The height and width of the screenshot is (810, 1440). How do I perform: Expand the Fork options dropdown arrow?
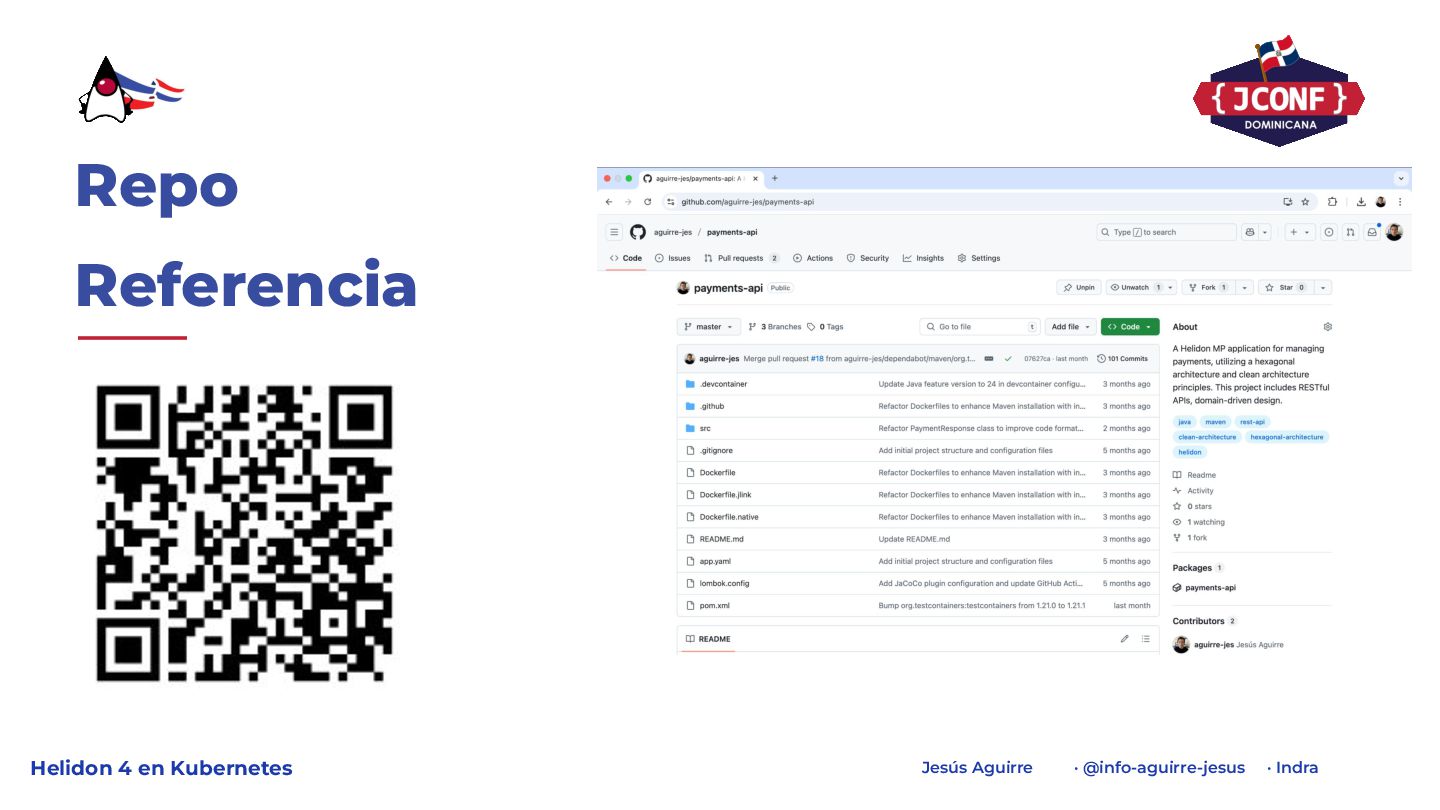coord(1244,287)
